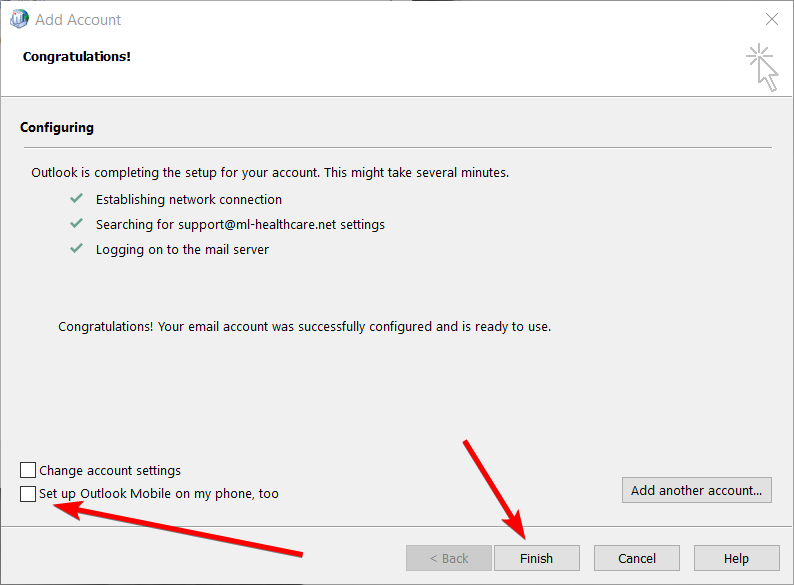Open Help for Add Account
This screenshot has width=794, height=585.
(736, 558)
